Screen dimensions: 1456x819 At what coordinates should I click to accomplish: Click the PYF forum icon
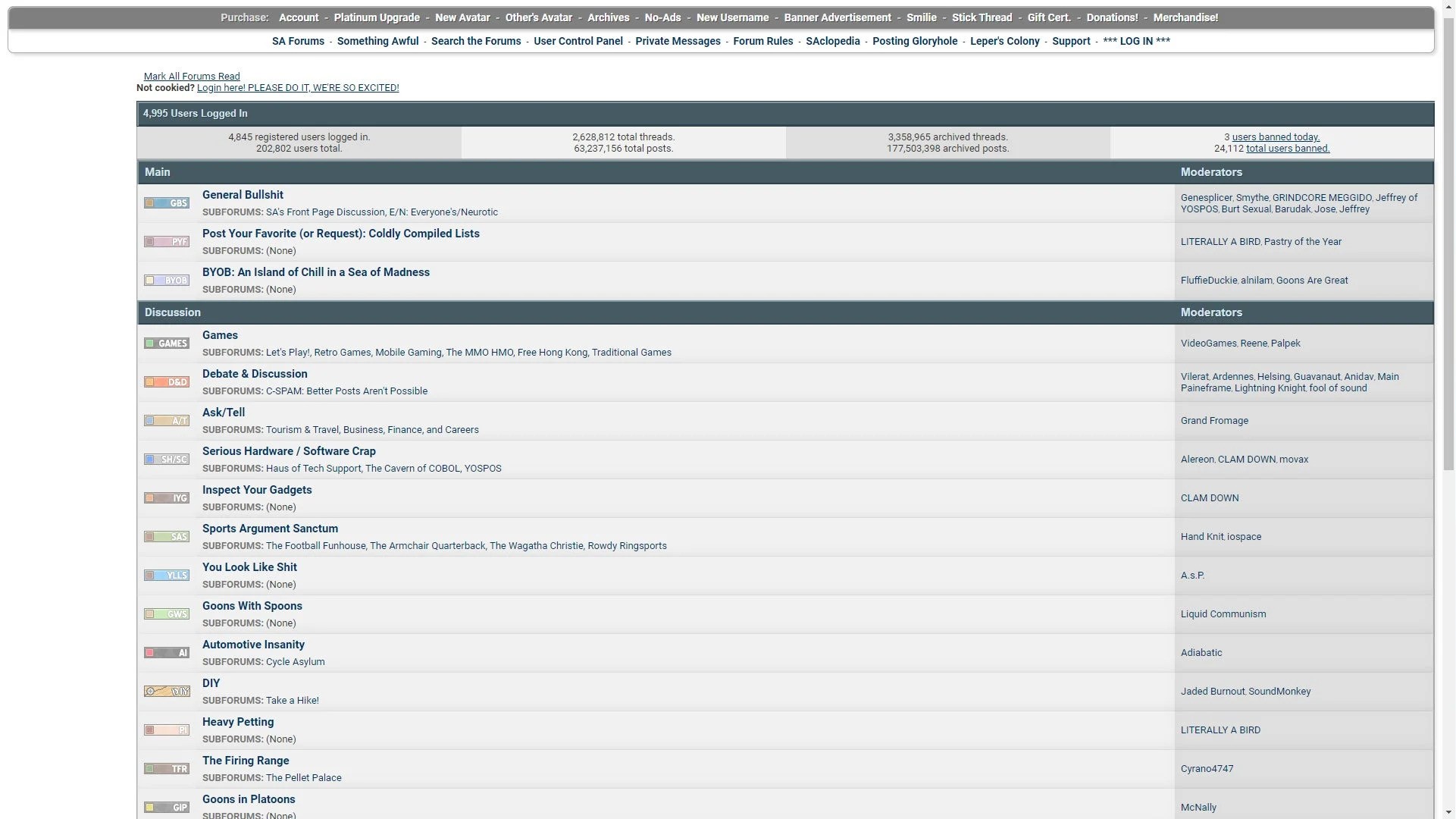[x=167, y=242]
